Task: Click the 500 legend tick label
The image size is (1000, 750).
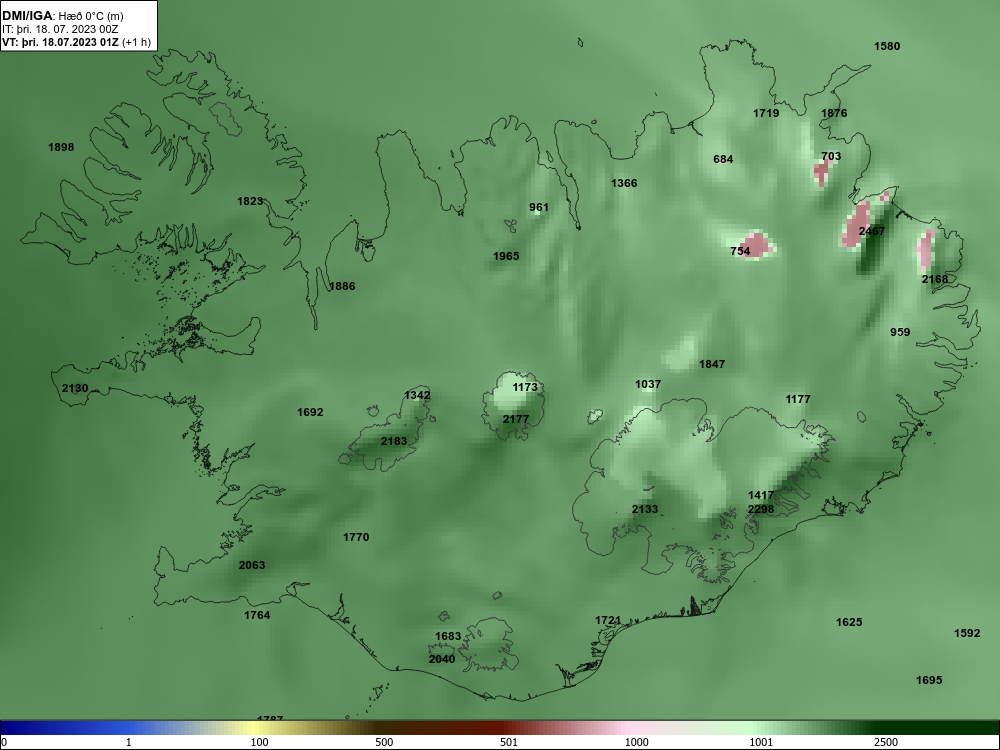Action: pos(384,742)
